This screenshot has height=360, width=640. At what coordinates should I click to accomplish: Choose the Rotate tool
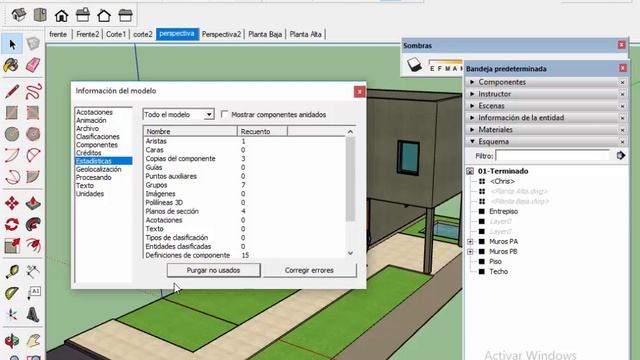tap(12, 224)
